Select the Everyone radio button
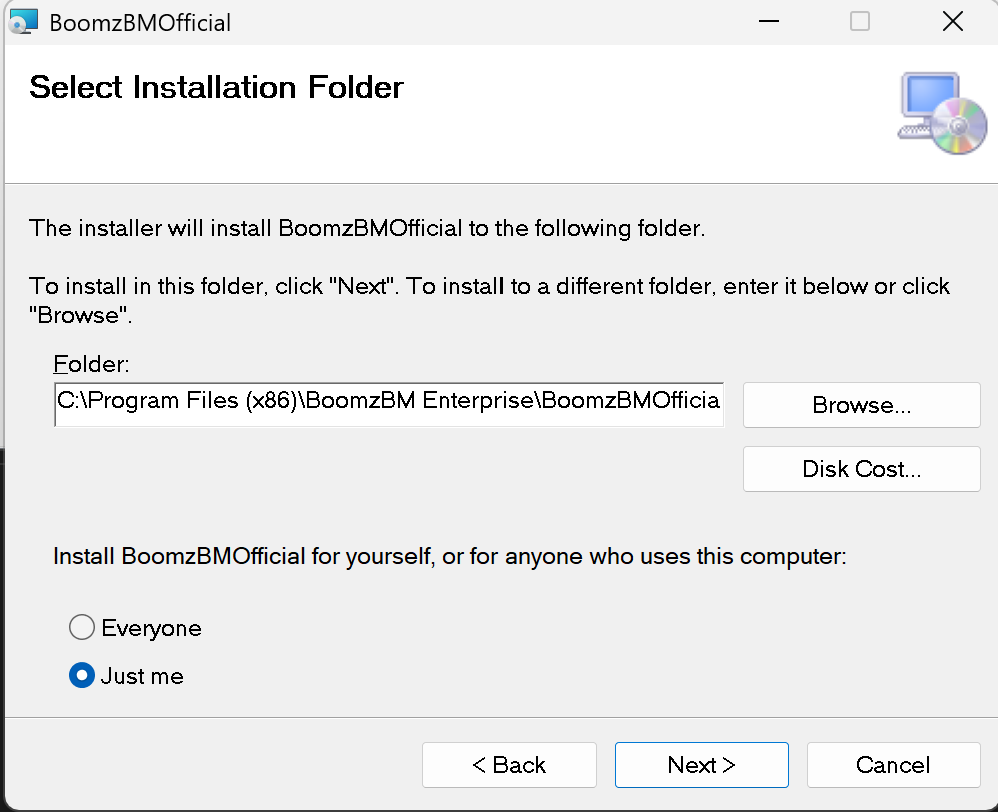The image size is (998, 812). pos(82,628)
